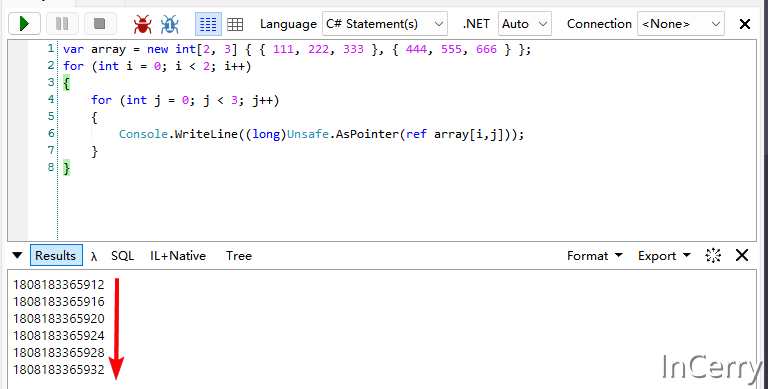The image size is (768, 389).
Task: Click the clear results sparkle icon
Action: pyautogui.click(x=713, y=255)
